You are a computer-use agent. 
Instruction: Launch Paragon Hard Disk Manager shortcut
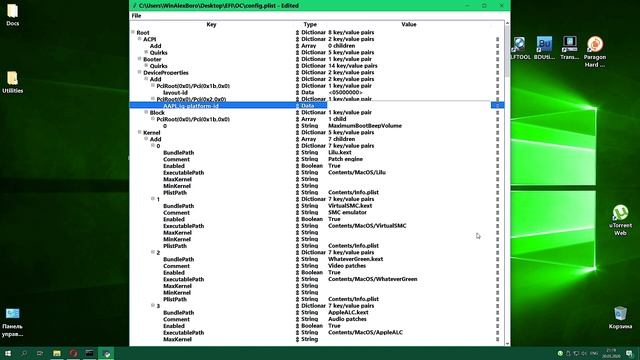(x=595, y=52)
